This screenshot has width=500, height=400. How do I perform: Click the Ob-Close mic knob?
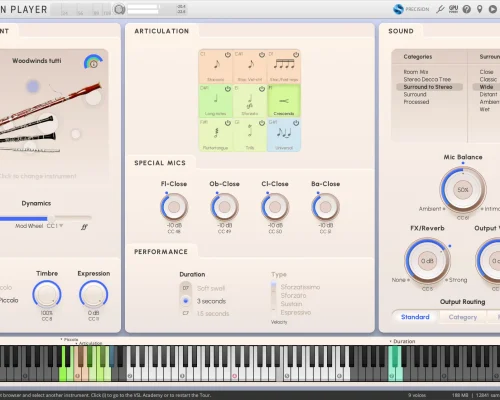[224, 207]
